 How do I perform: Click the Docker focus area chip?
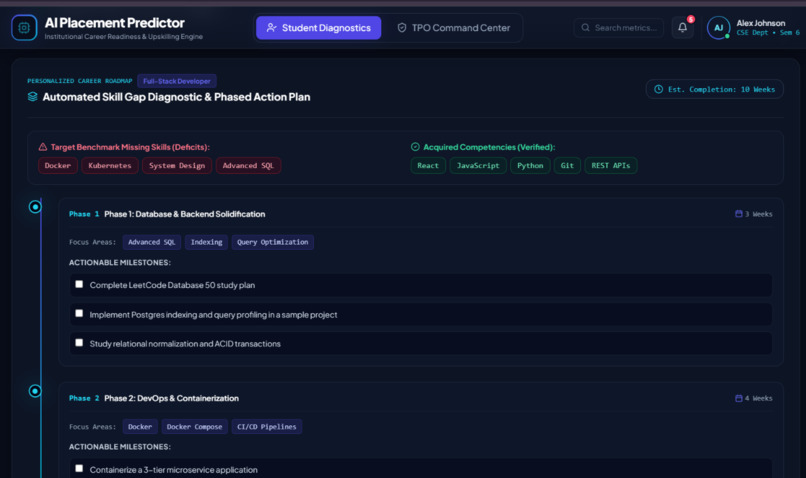(x=140, y=427)
